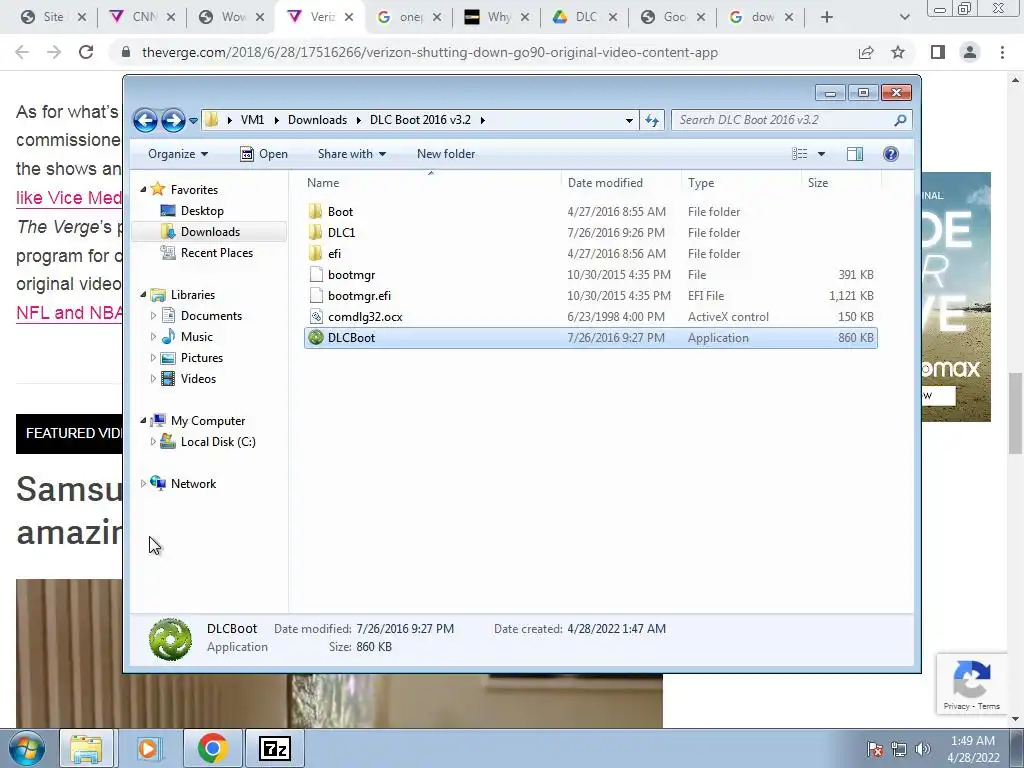This screenshot has height=768, width=1024.
Task: Open Chrome from the taskbar
Action: [x=212, y=748]
